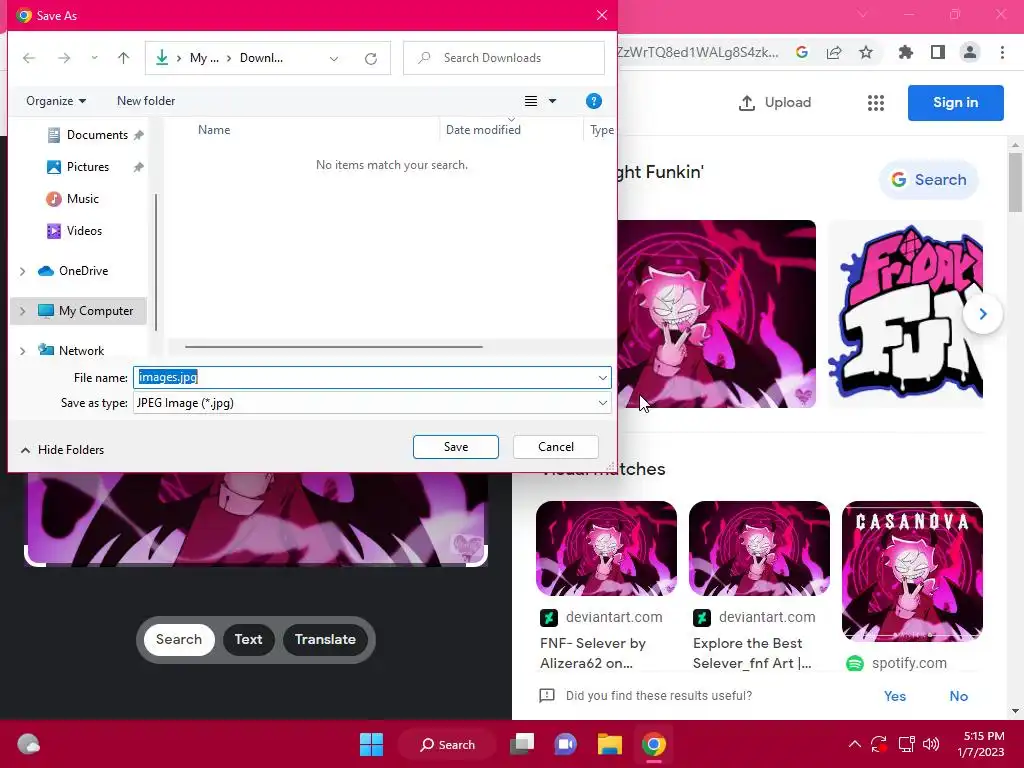This screenshot has height=768, width=1024.
Task: Open FNF- Selever deviantart result
Action: tap(605, 585)
